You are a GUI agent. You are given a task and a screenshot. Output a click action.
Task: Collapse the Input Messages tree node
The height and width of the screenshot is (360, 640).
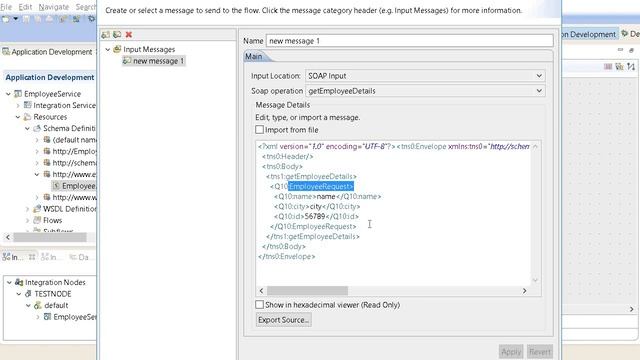(108, 49)
